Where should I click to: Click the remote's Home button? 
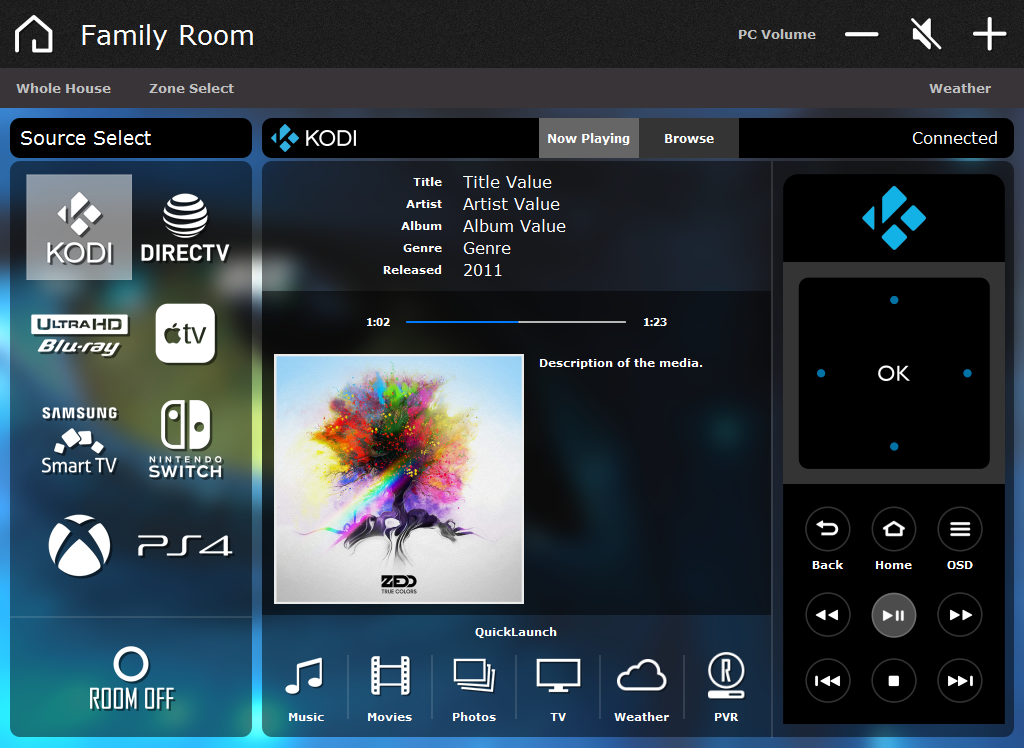tap(893, 529)
